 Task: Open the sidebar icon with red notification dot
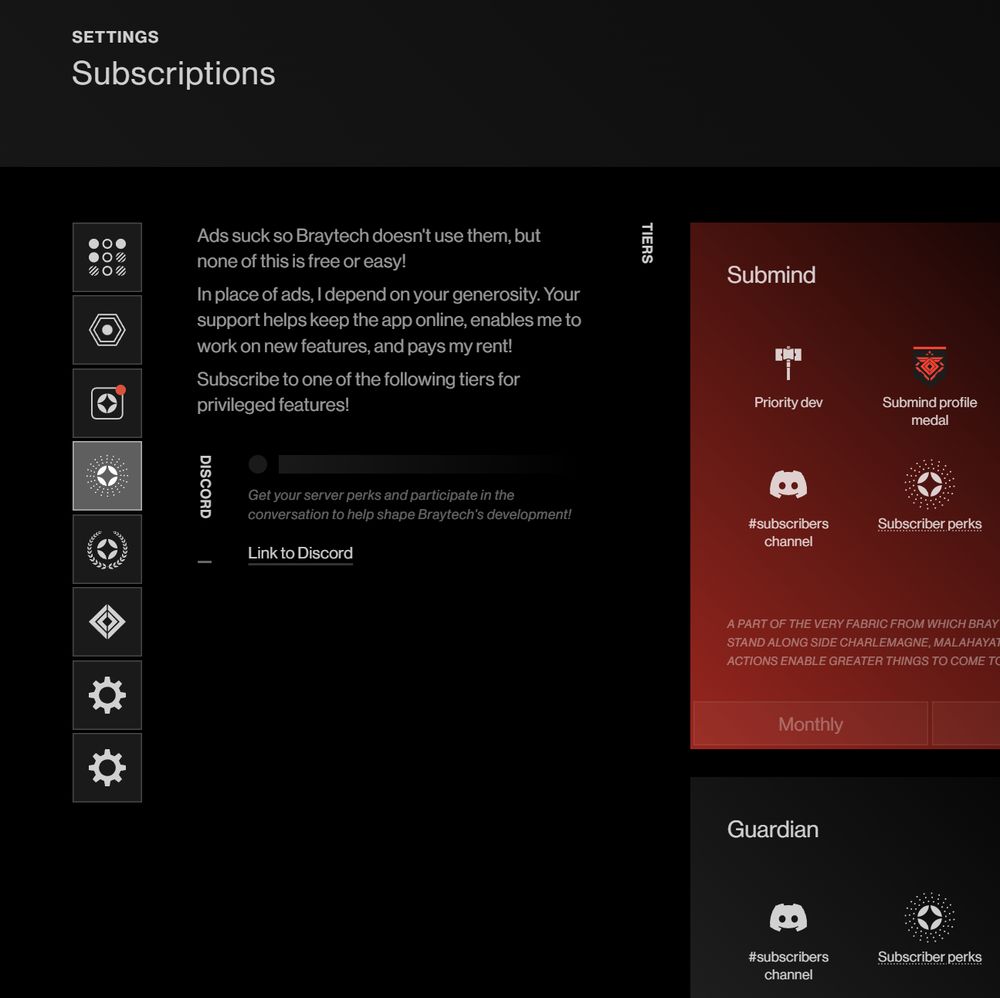point(107,403)
